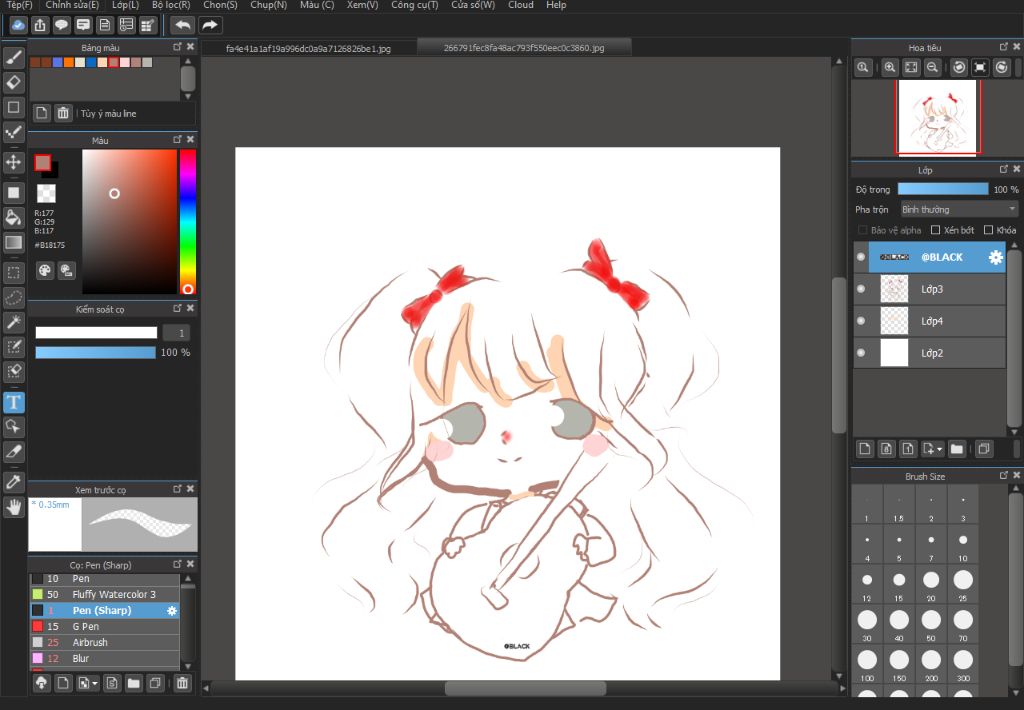Open add-brush dropdown in brush panel

95,683
